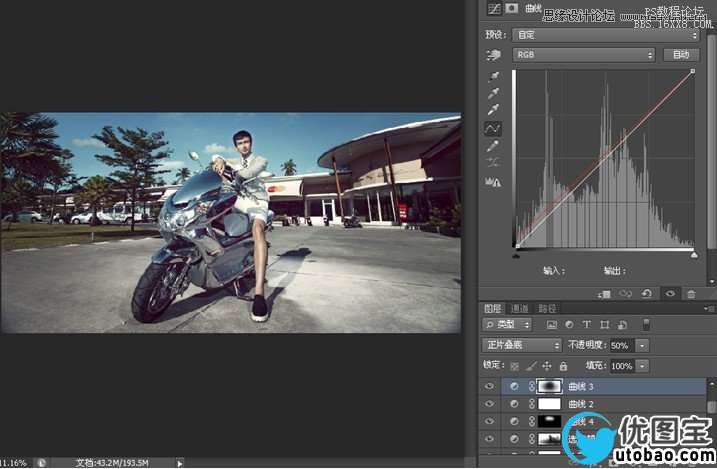Image resolution: width=717 pixels, height=469 pixels.
Task: Toggle adjustment layer visibility eye in Properties
Action: point(670,293)
